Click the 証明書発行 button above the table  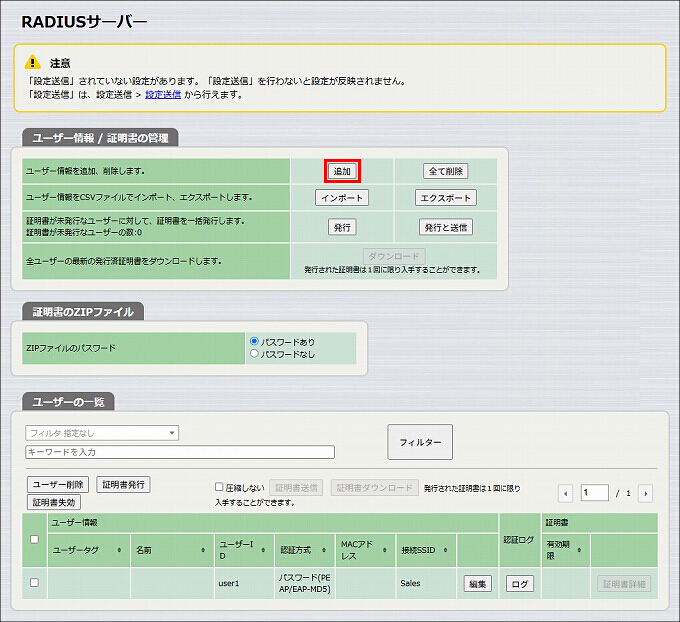coord(123,485)
